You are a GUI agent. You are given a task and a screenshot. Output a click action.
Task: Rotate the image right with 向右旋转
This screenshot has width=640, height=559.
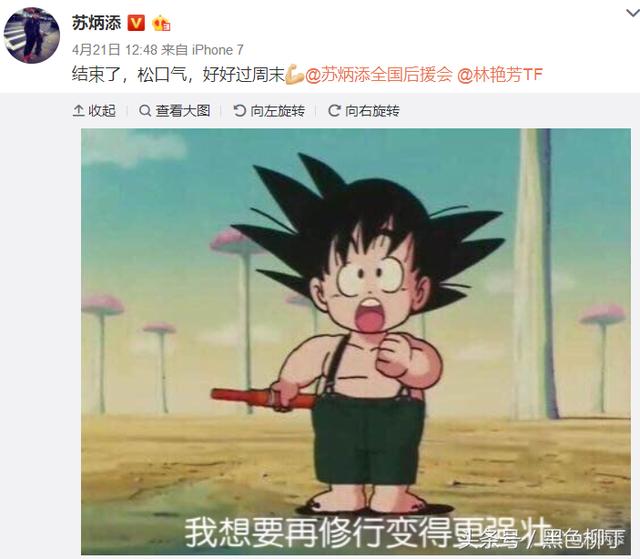click(364, 111)
